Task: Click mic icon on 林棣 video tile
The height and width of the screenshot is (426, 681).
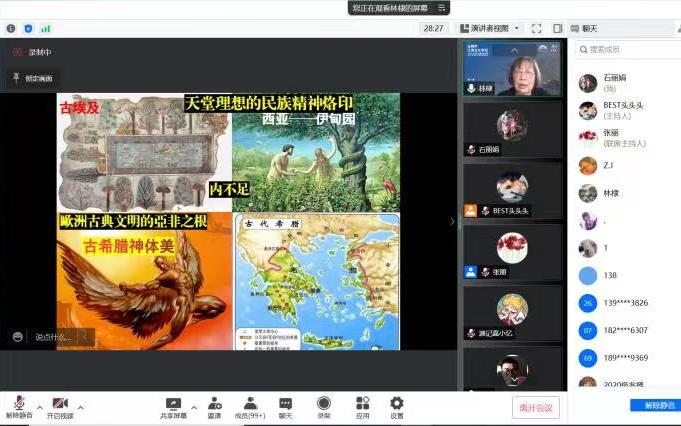Action: [x=471, y=88]
